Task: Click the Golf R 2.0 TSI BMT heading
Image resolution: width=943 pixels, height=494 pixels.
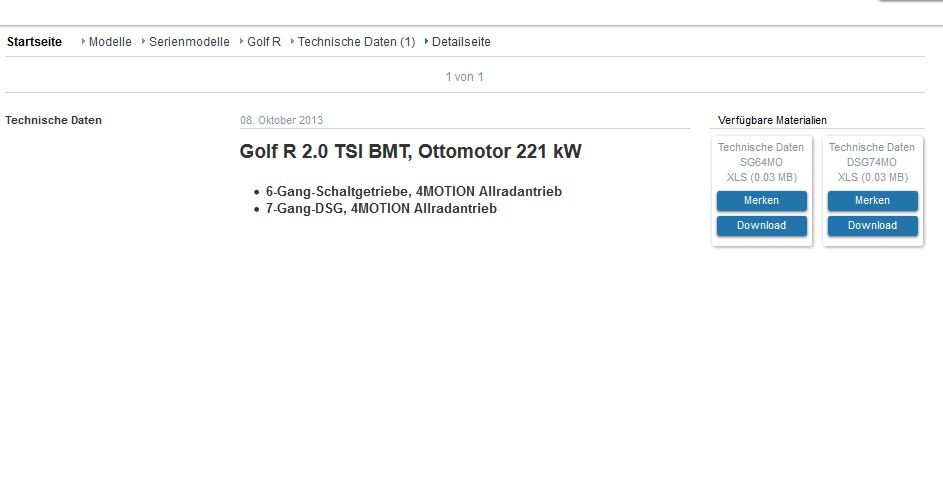Action: click(x=410, y=152)
